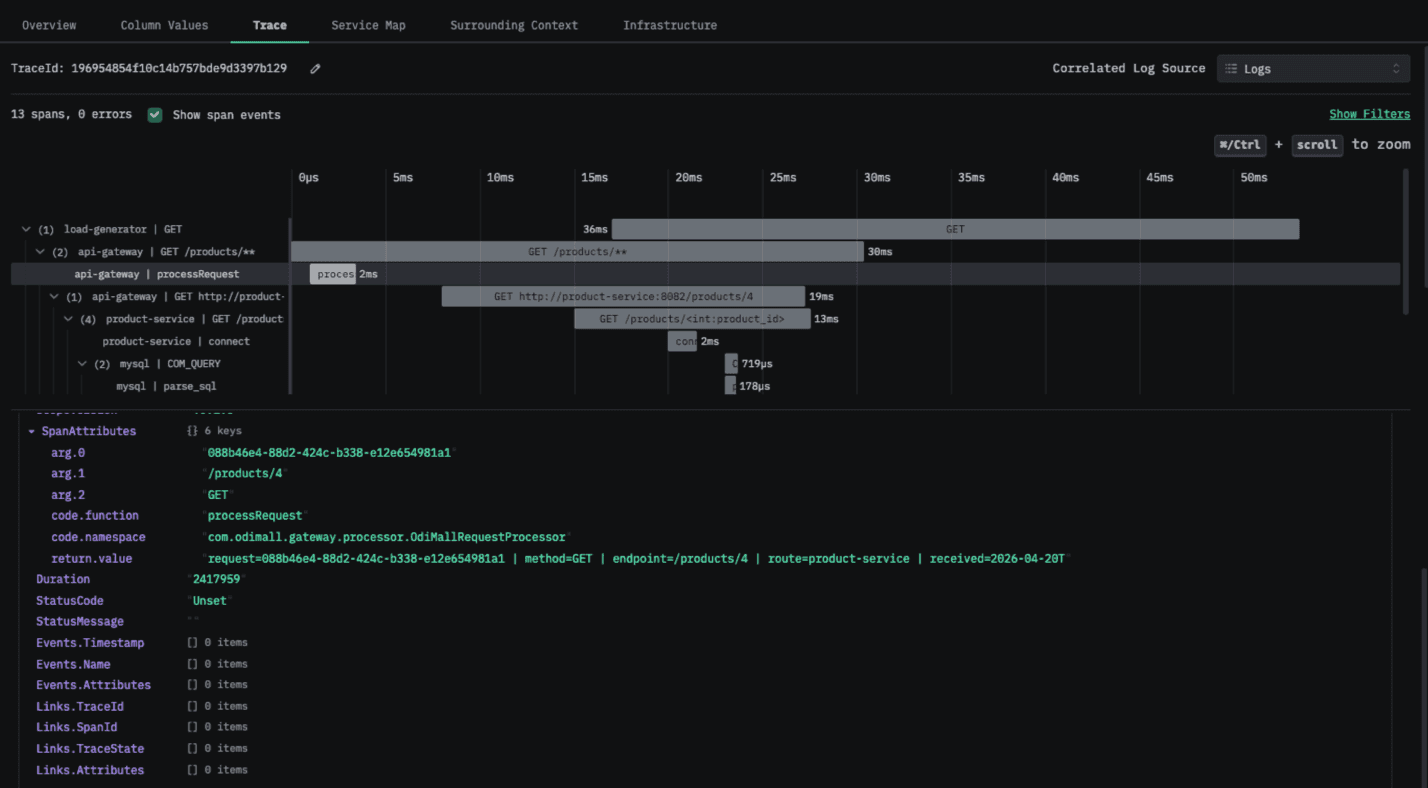The image size is (1428, 788).
Task: Click the return.value attribute key
Action: click(x=92, y=559)
